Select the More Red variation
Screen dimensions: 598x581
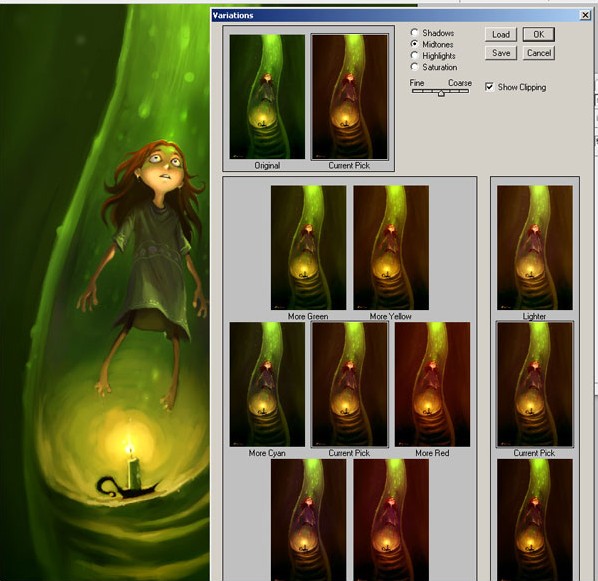coord(432,384)
